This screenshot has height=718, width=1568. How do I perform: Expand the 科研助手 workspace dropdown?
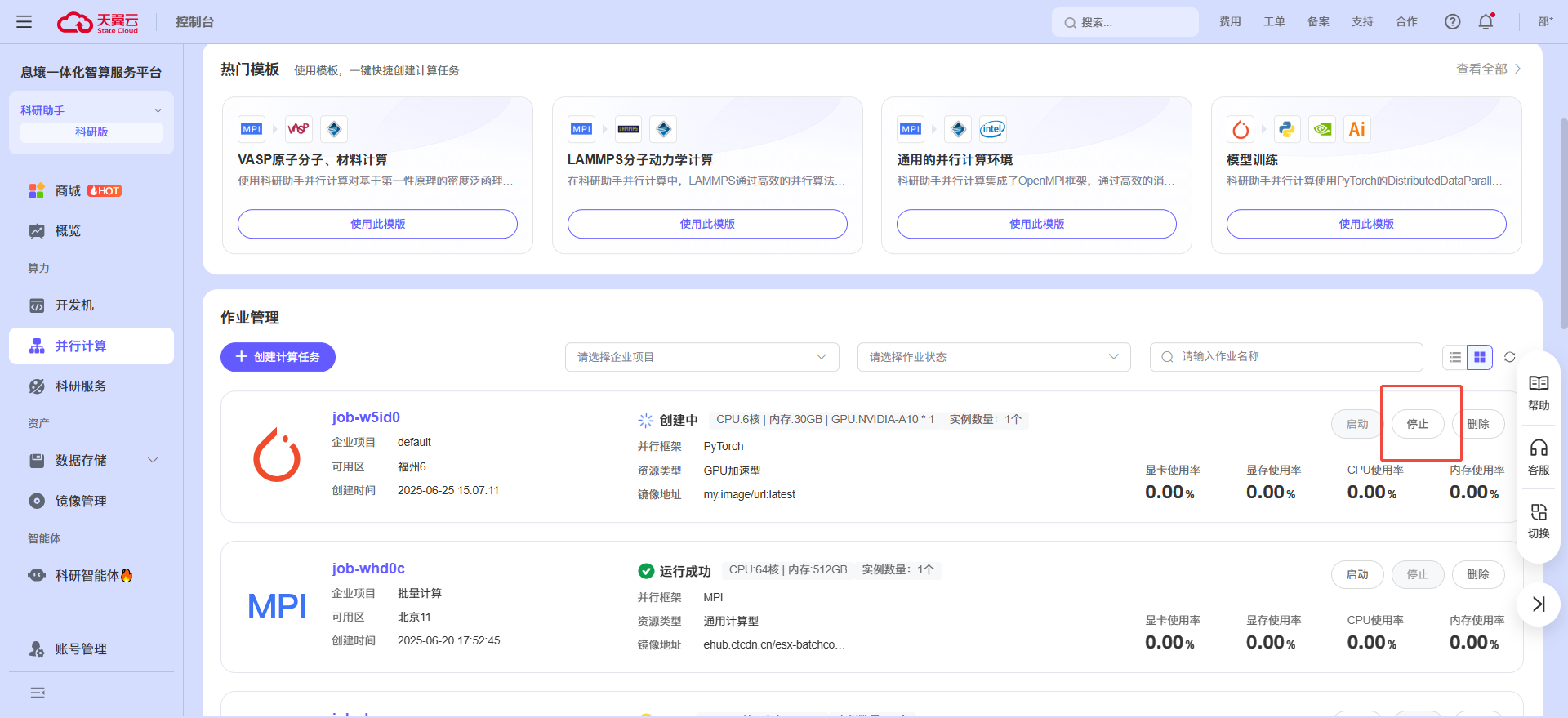coord(158,110)
